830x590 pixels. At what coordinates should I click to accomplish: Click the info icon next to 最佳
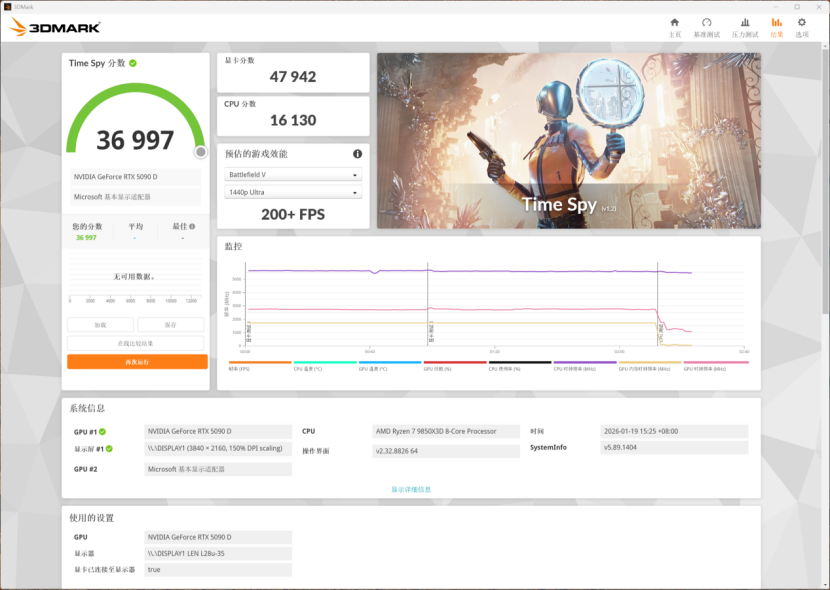click(x=192, y=227)
